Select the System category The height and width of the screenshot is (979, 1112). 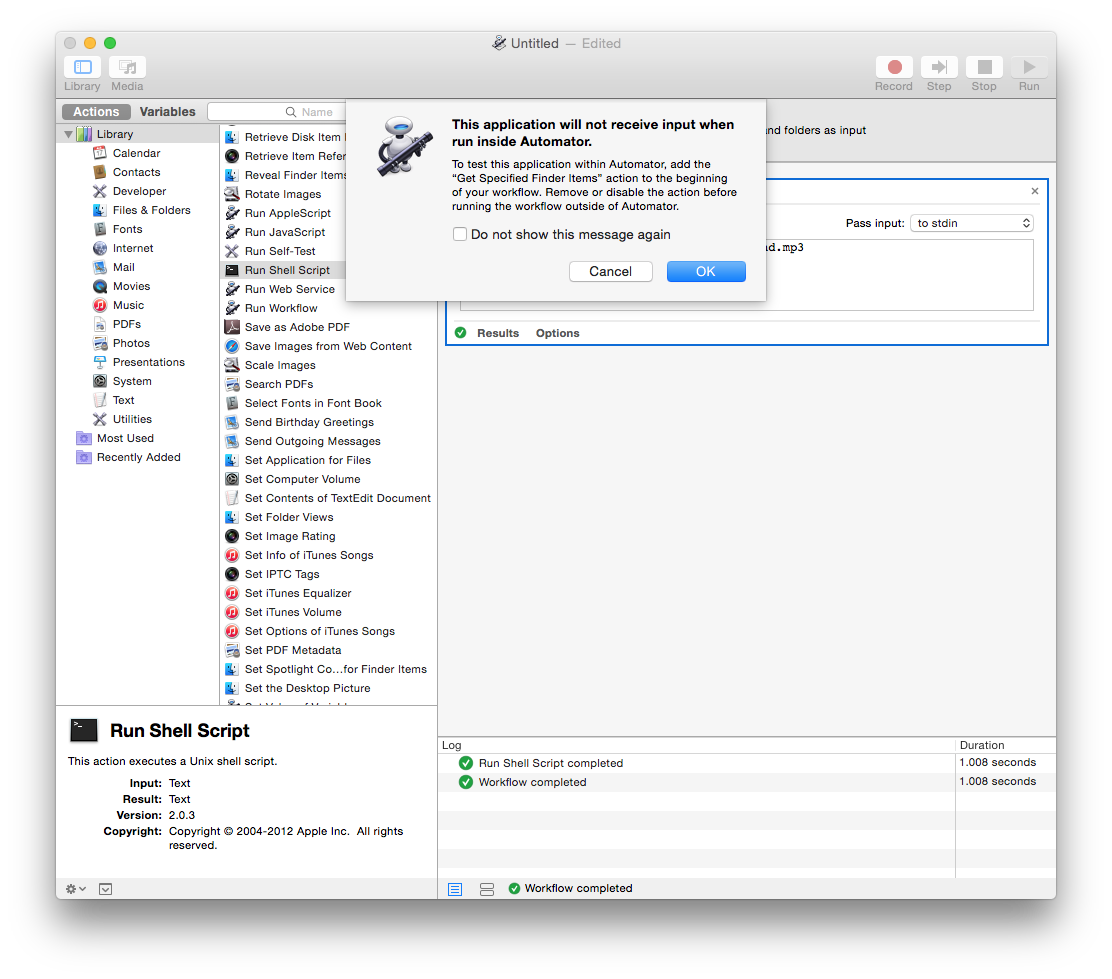(132, 382)
